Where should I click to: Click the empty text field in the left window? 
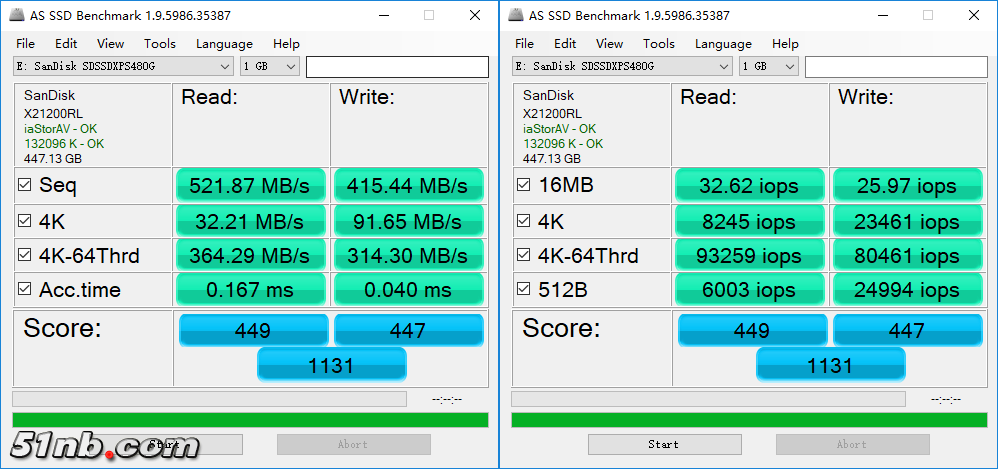397,66
